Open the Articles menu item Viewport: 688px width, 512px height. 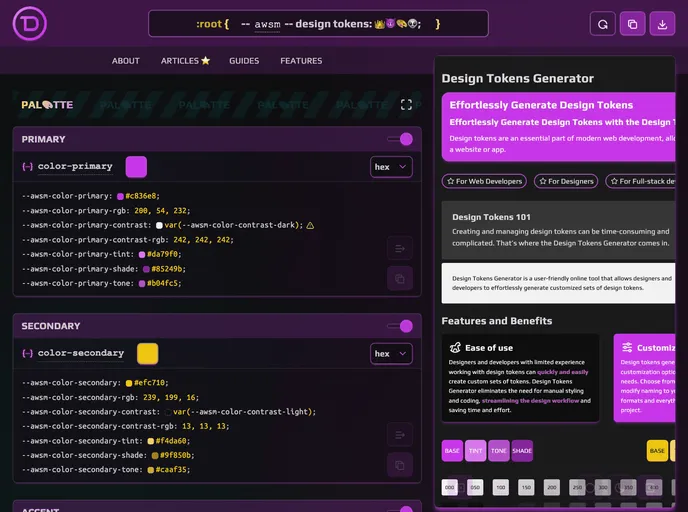click(185, 61)
